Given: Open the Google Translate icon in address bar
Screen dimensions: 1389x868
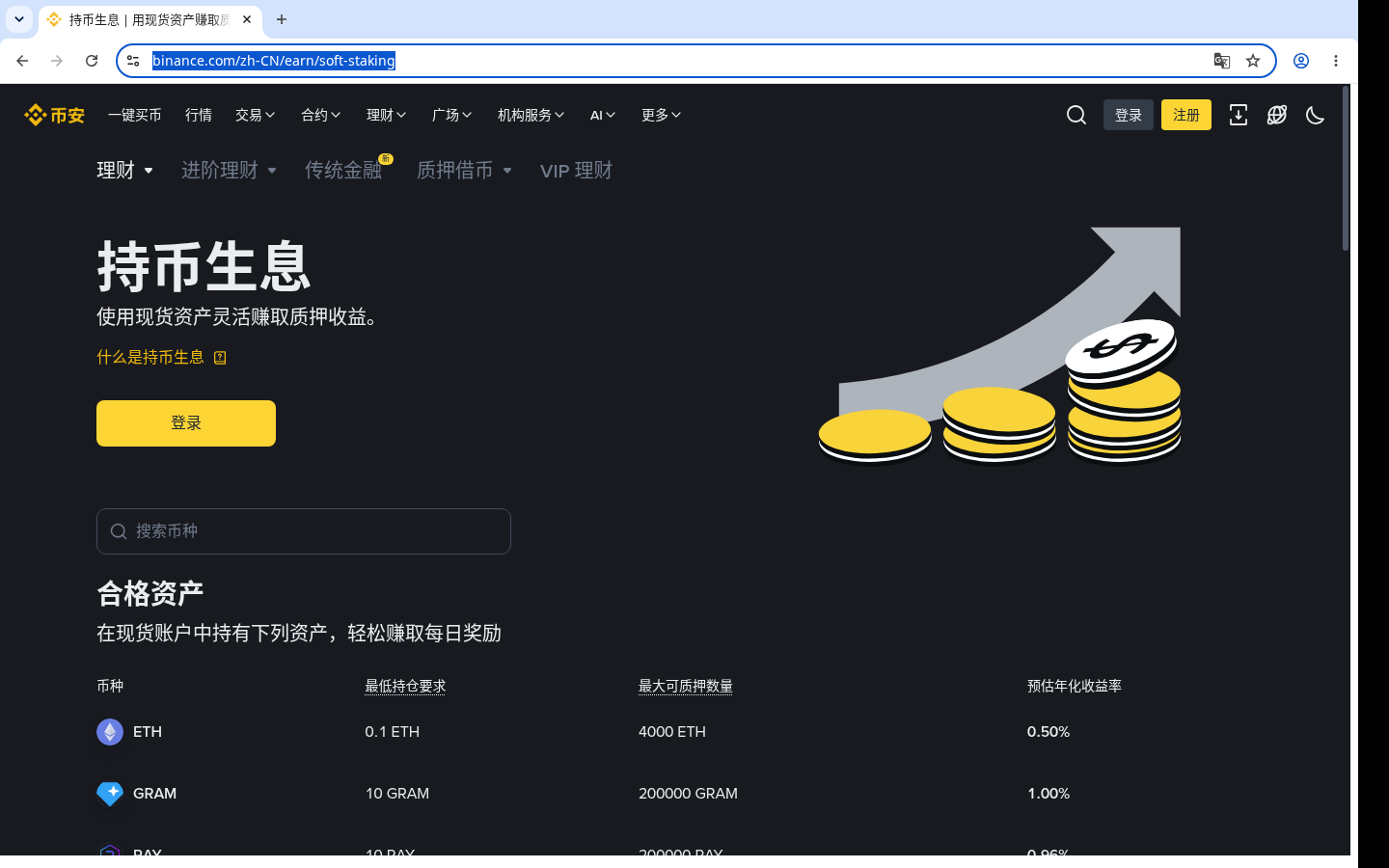Looking at the screenshot, I should [1222, 61].
